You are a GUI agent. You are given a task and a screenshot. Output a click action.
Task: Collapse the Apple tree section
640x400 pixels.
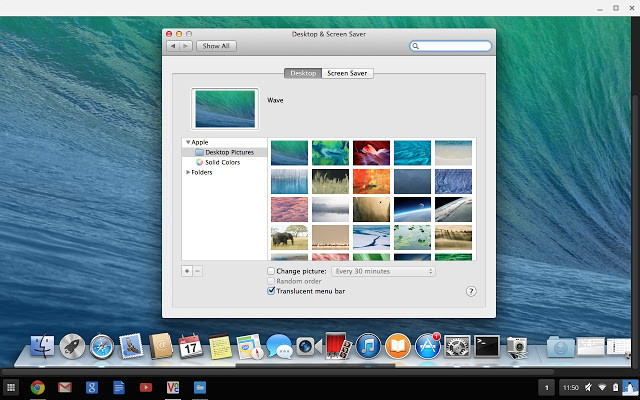[x=187, y=143]
